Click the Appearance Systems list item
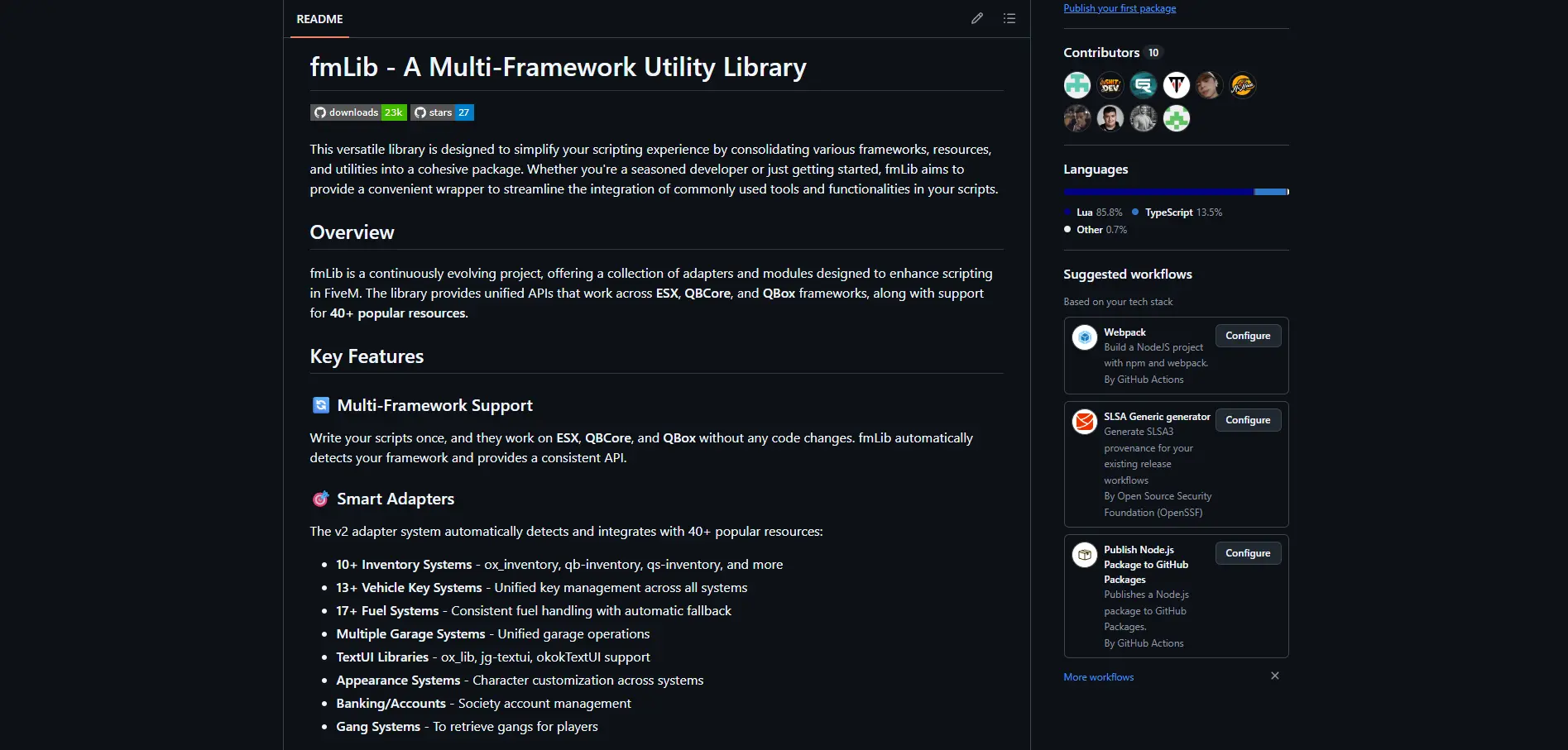Image resolution: width=1568 pixels, height=750 pixels. pyautogui.click(x=520, y=681)
